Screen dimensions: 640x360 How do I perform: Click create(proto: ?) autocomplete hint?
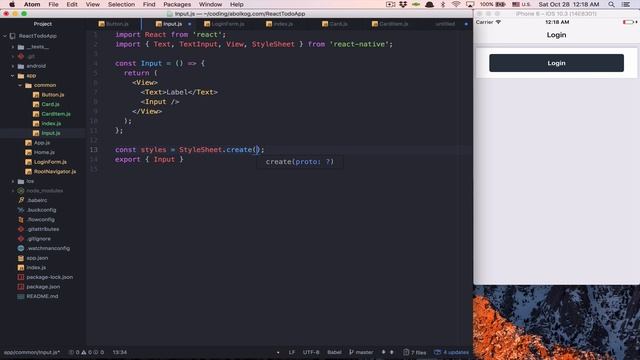(300, 162)
